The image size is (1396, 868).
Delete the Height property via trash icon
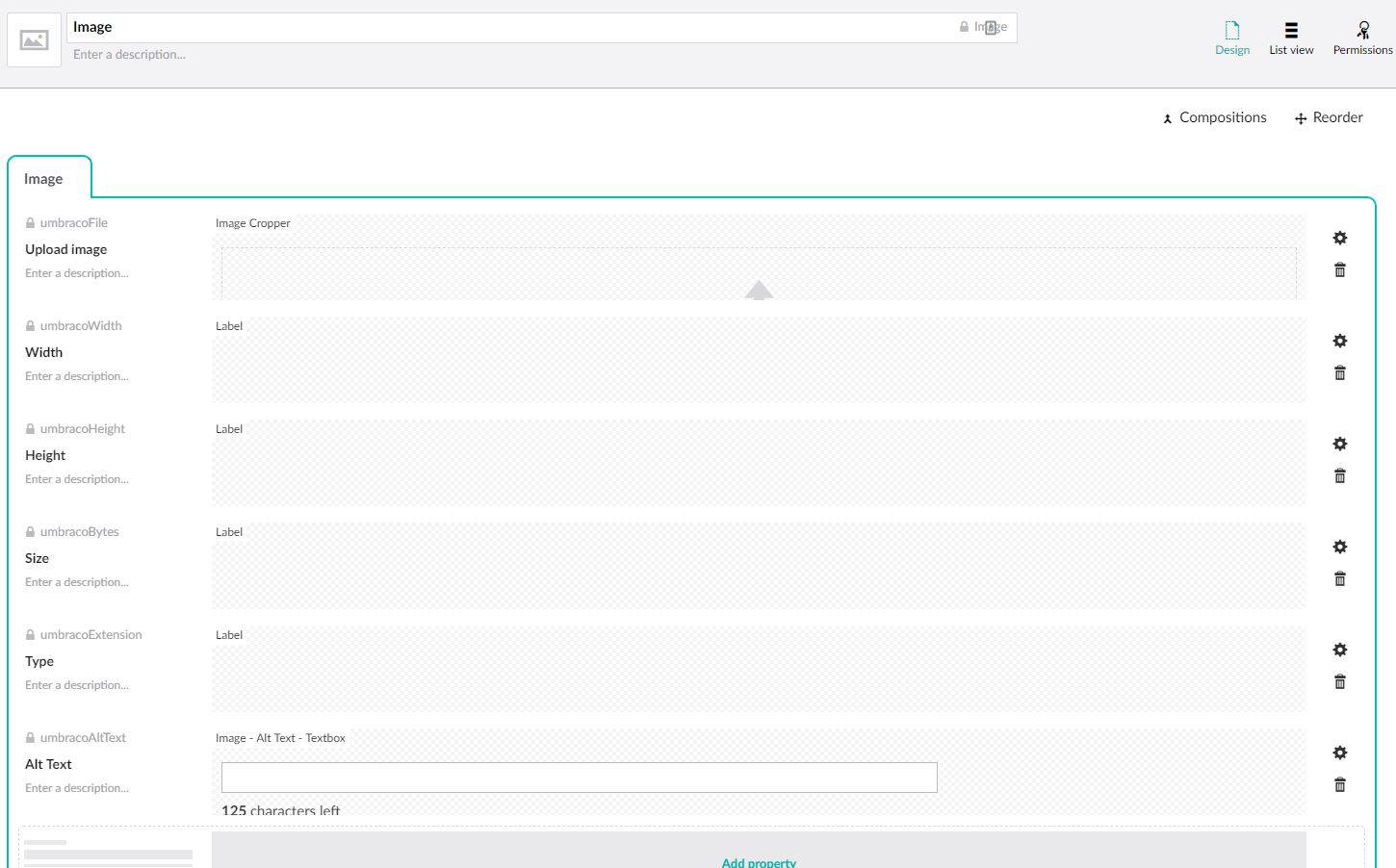click(1339, 476)
